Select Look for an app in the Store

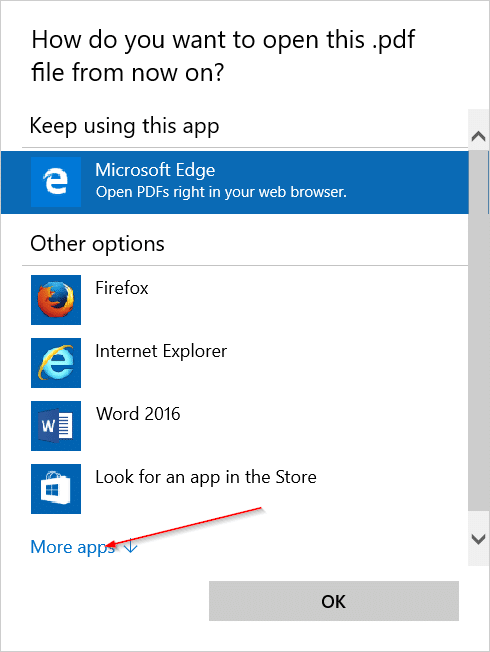tap(206, 477)
